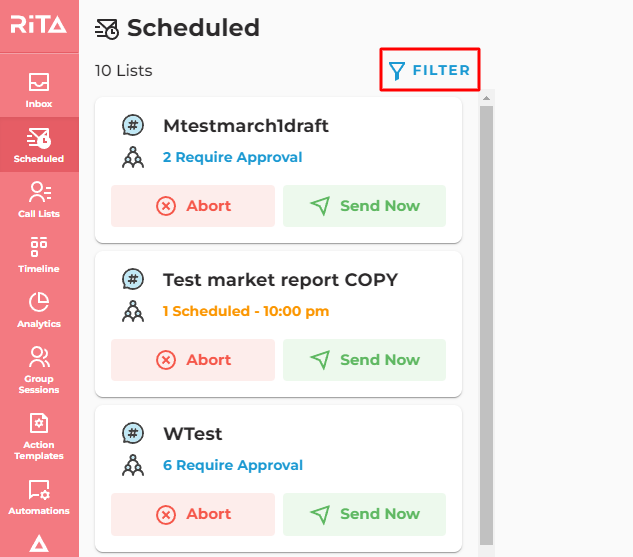This screenshot has width=633, height=557.
Task: Send Mtestmarch1draft list now
Action: (365, 206)
